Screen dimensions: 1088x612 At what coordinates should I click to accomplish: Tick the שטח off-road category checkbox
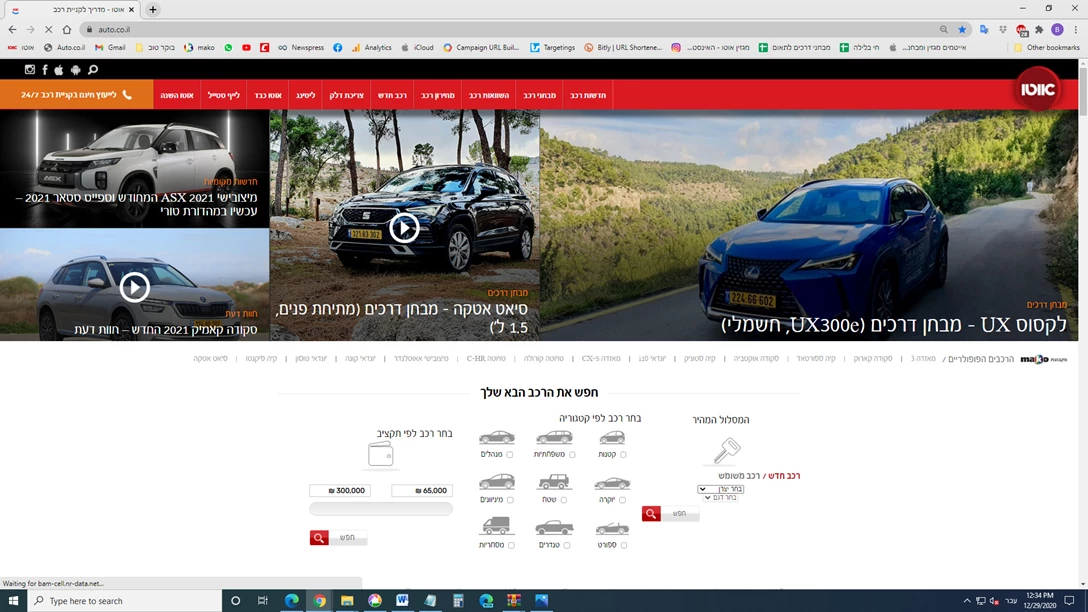pyautogui.click(x=564, y=500)
